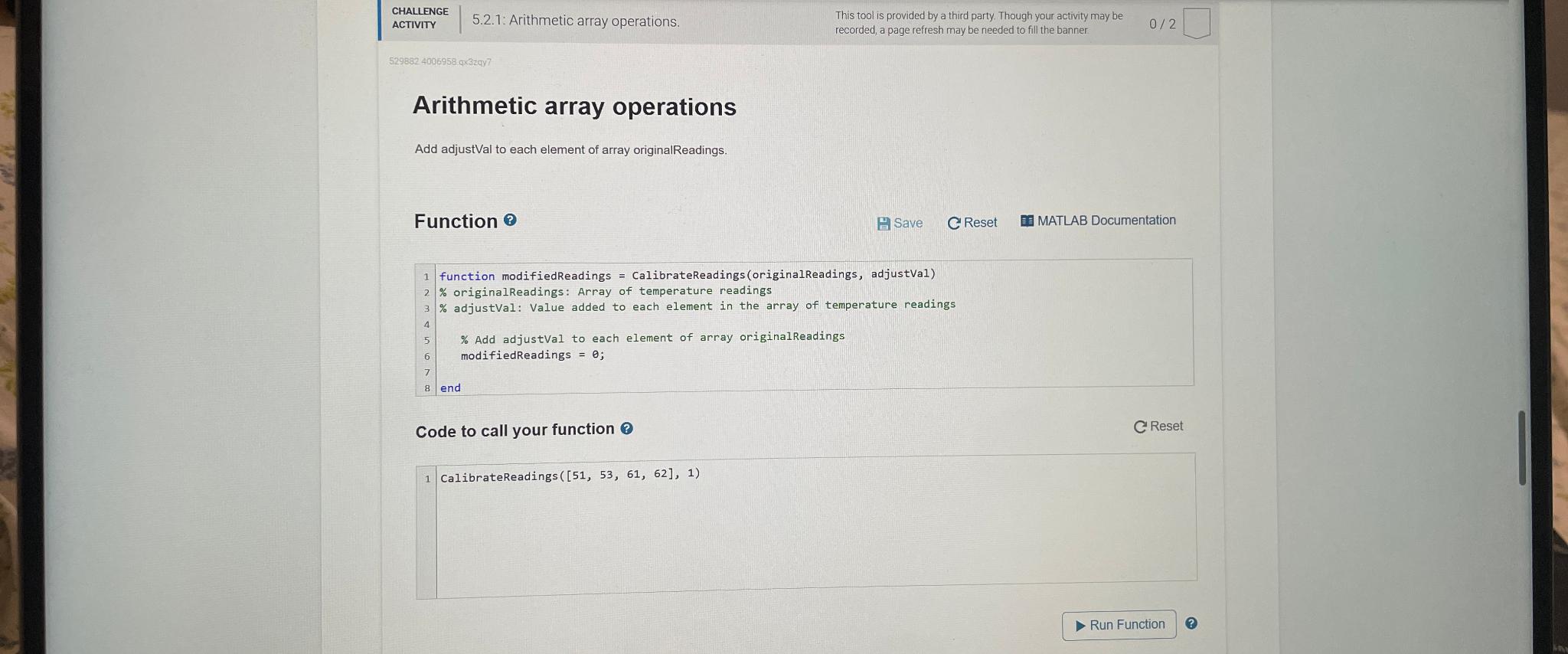Click the '% Add adjustVal to each element' comment

pyautogui.click(x=653, y=338)
